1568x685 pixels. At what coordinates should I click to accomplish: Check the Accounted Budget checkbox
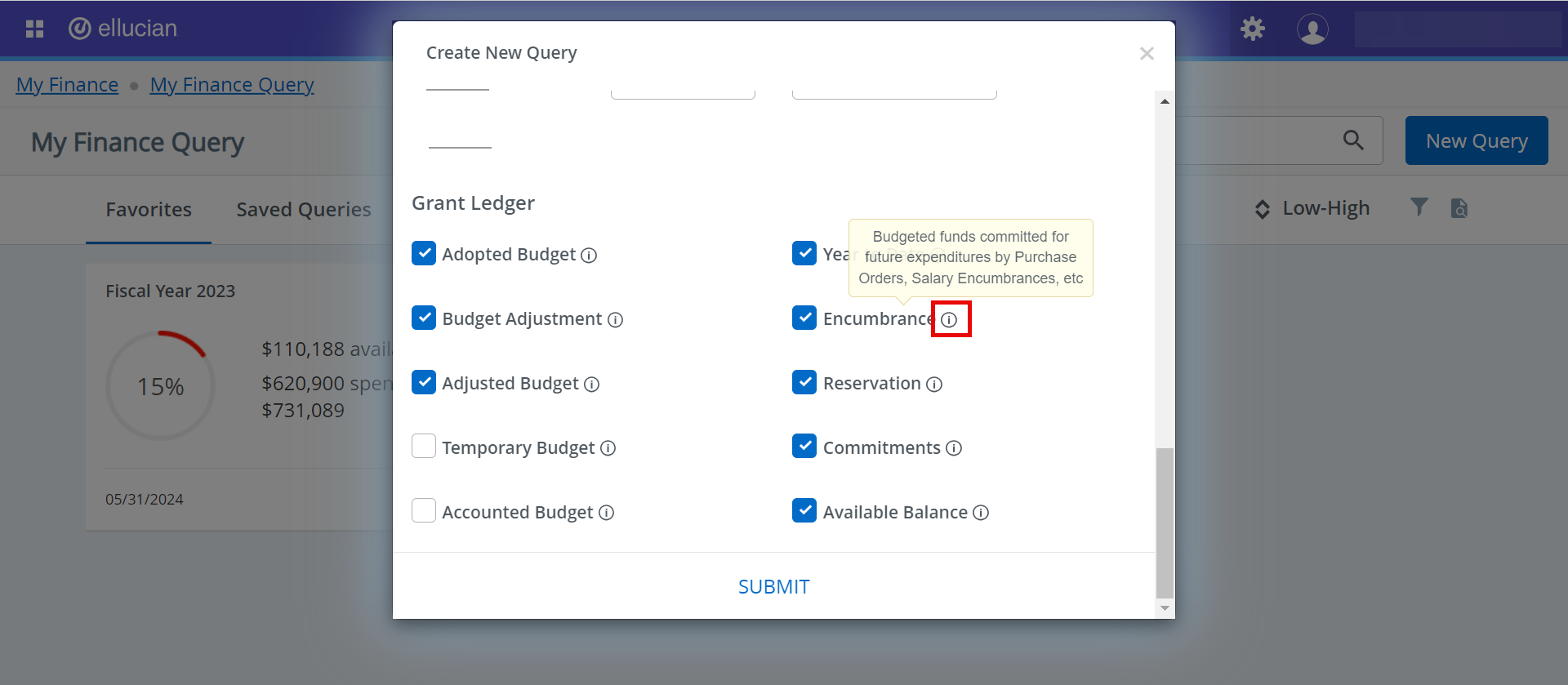424,511
